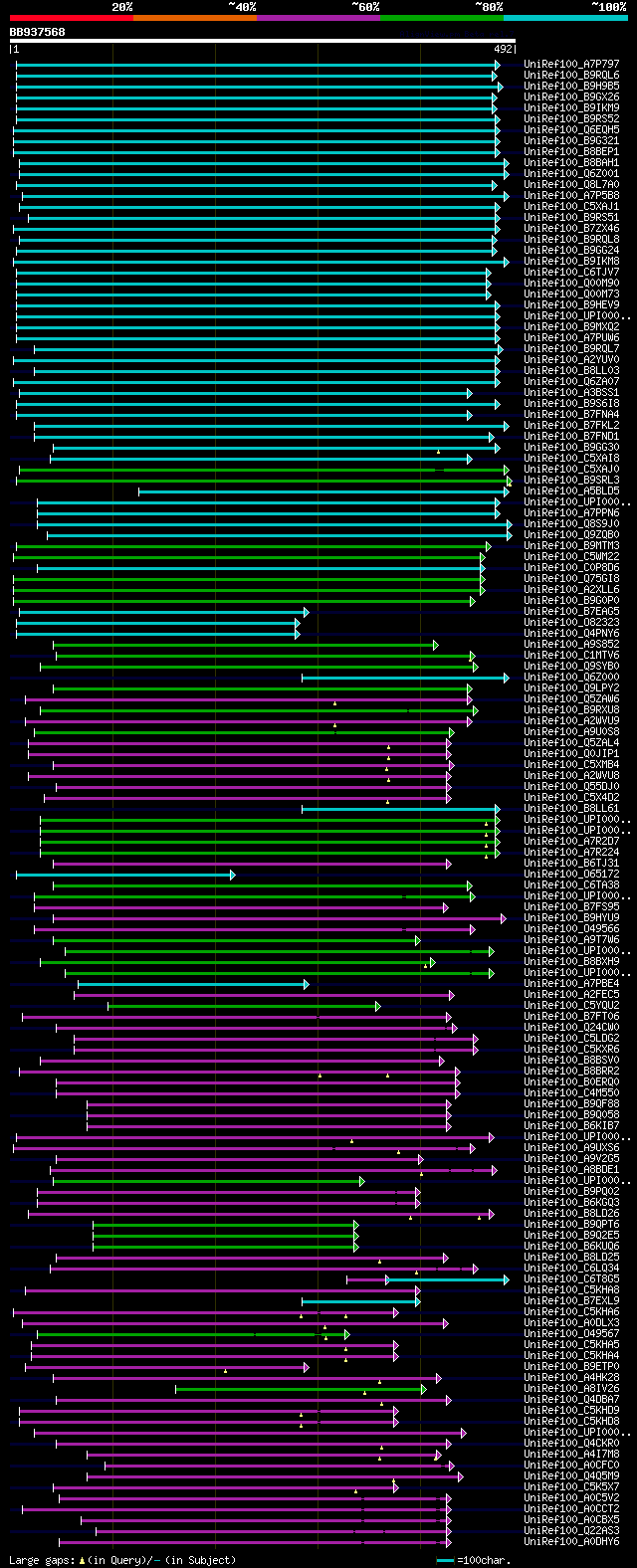This screenshot has height=1568, width=637.
Task: Open the UniRef100_B9QPT6 hit
Action: click(x=571, y=1224)
